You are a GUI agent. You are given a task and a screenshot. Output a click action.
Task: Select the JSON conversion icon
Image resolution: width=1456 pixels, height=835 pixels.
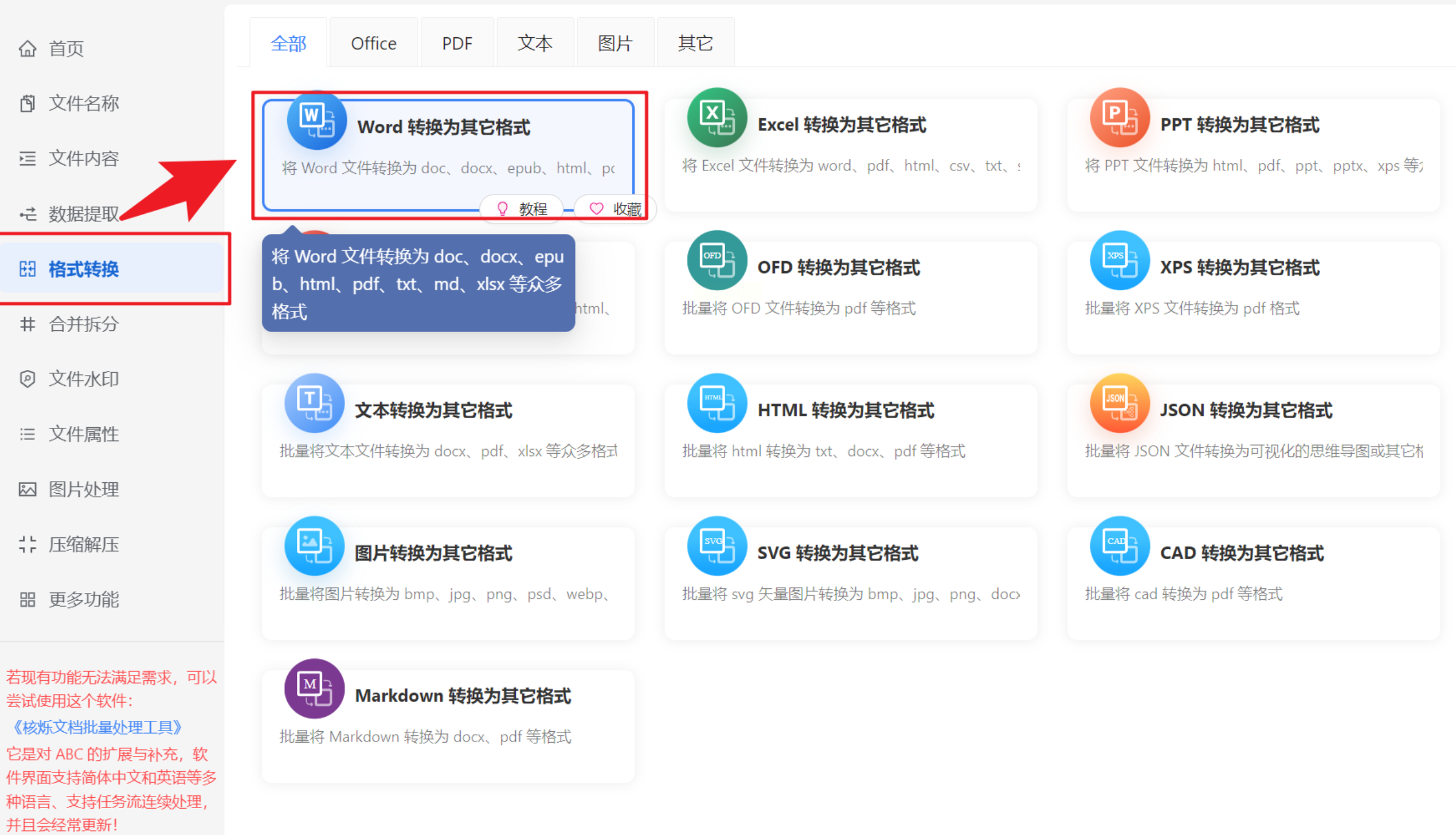1119,403
